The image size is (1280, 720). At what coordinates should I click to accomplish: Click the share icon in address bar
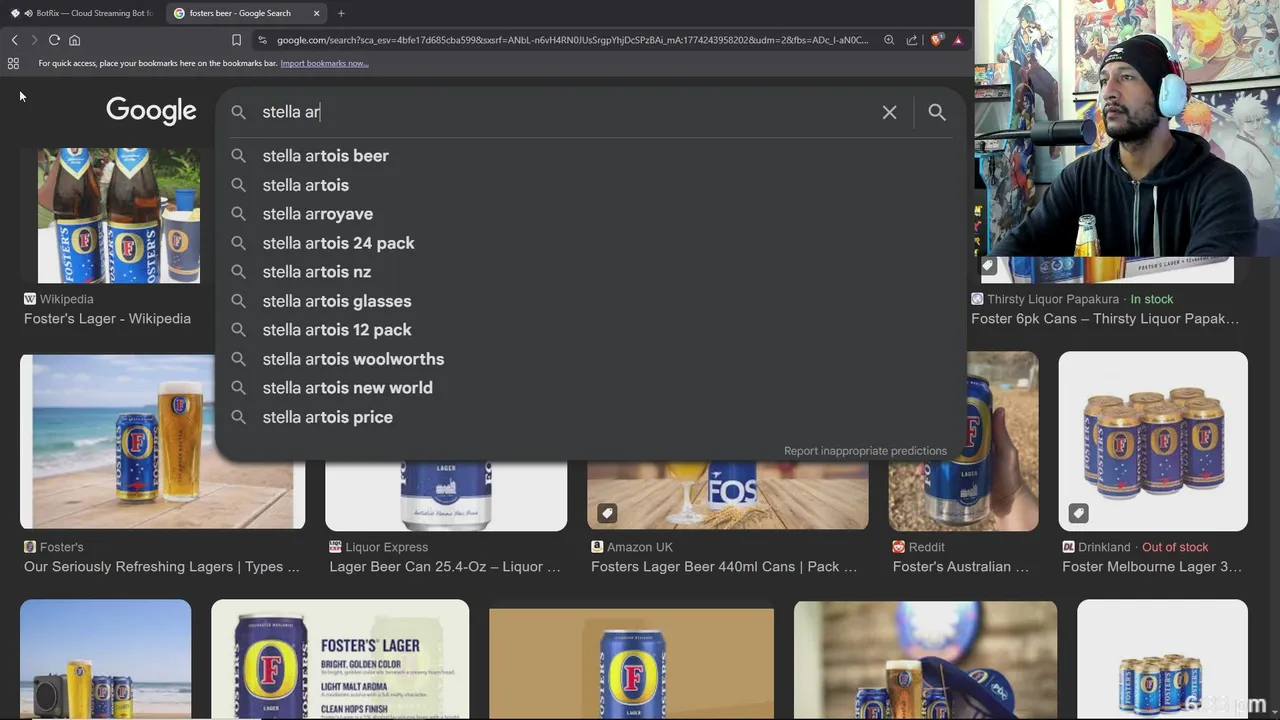point(912,40)
